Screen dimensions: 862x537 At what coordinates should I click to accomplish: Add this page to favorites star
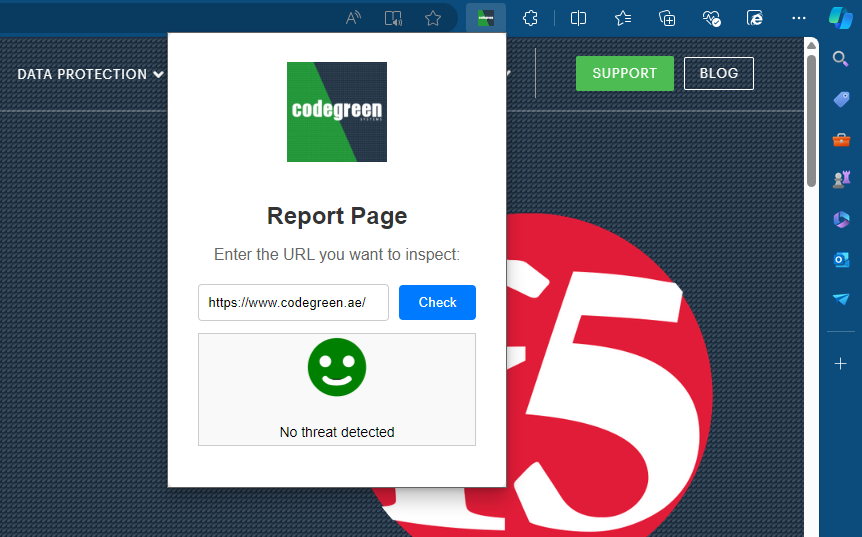[433, 18]
